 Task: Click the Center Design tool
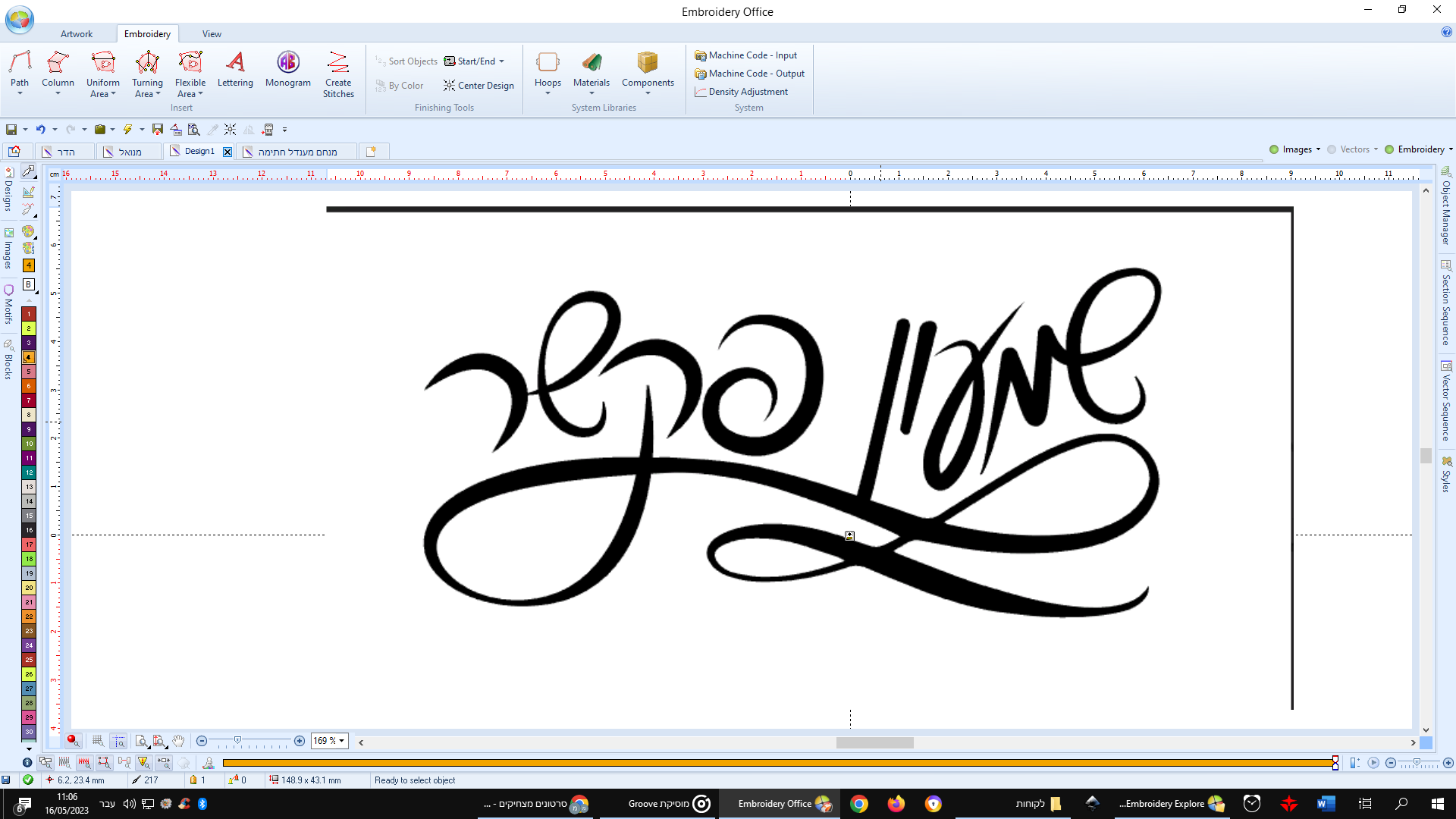pyautogui.click(x=479, y=86)
